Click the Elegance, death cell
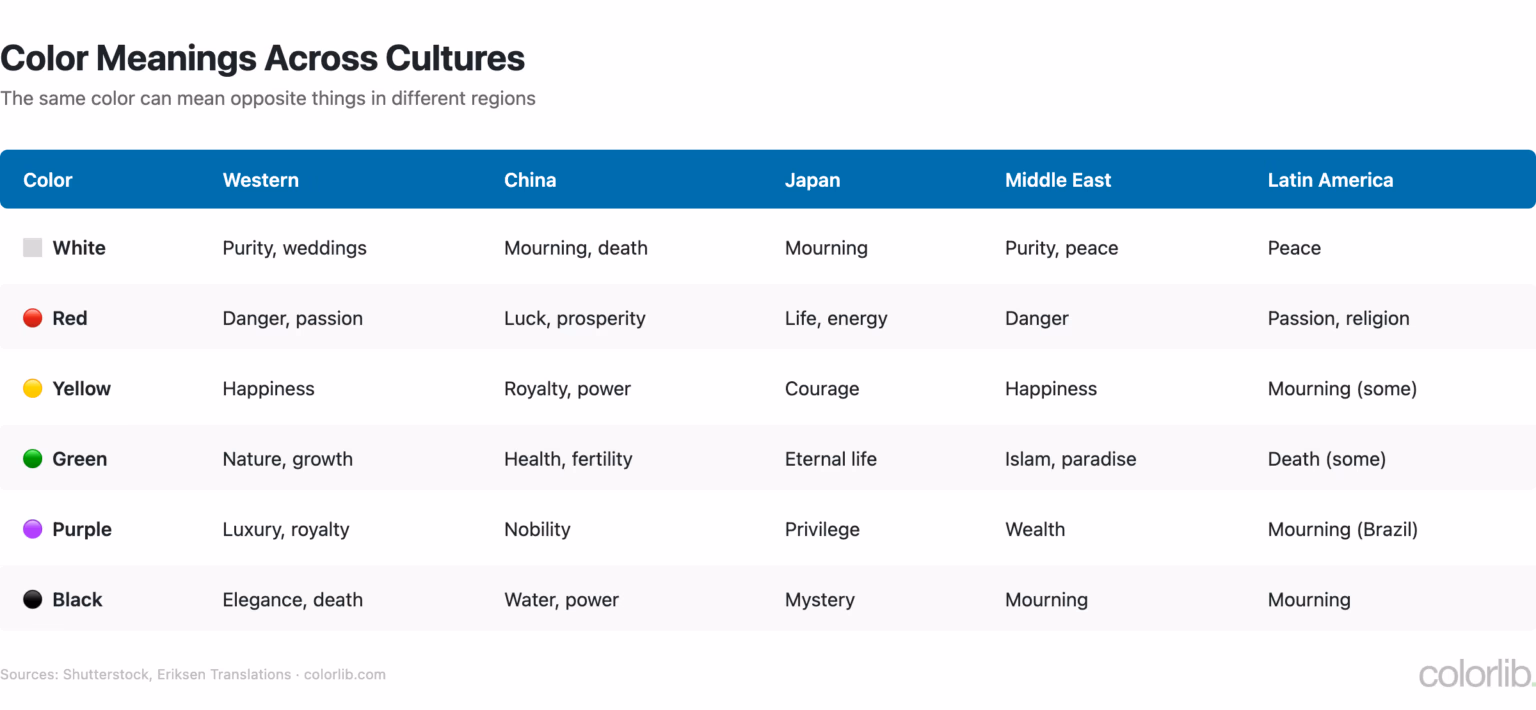Screen dimensions: 1536x710 293,600
